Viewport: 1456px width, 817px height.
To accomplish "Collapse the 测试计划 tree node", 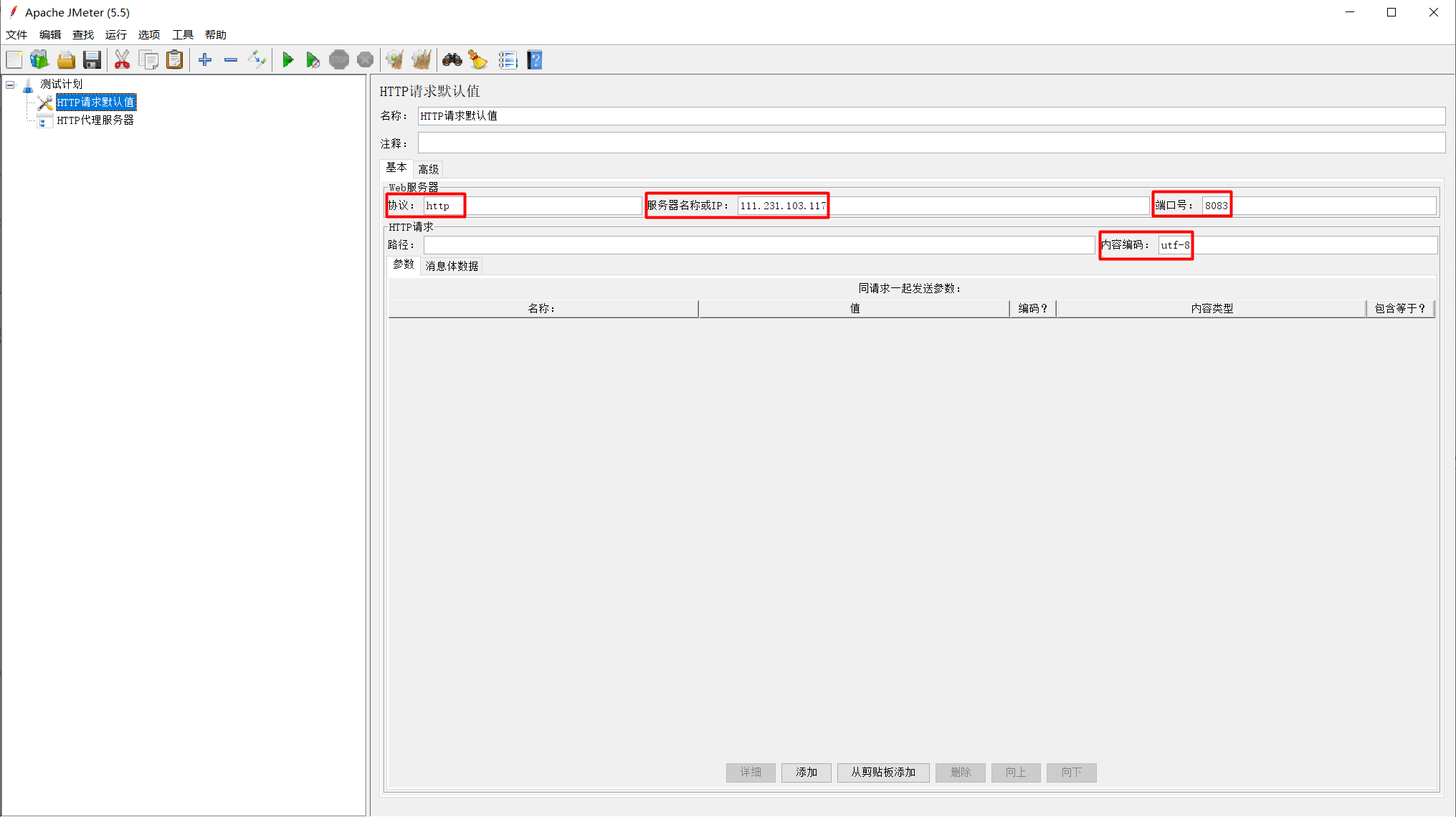I will [11, 85].
